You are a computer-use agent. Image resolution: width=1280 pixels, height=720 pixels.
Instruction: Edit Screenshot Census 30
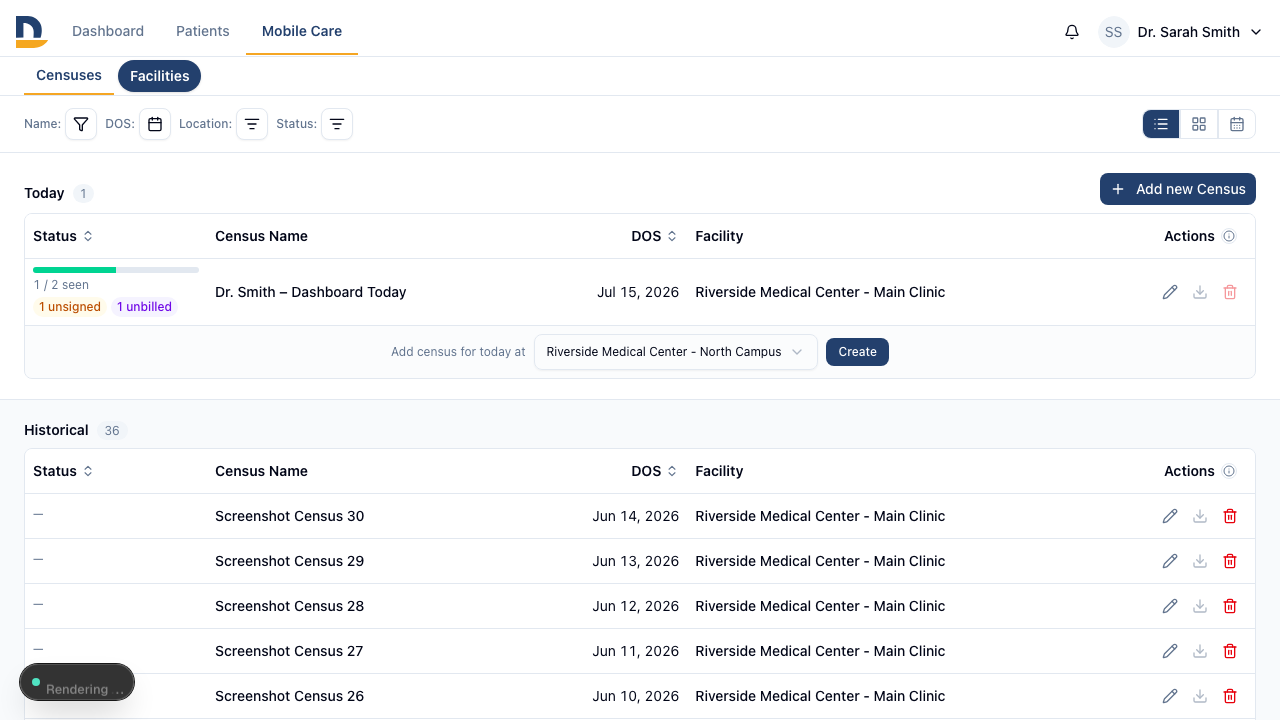(1170, 516)
